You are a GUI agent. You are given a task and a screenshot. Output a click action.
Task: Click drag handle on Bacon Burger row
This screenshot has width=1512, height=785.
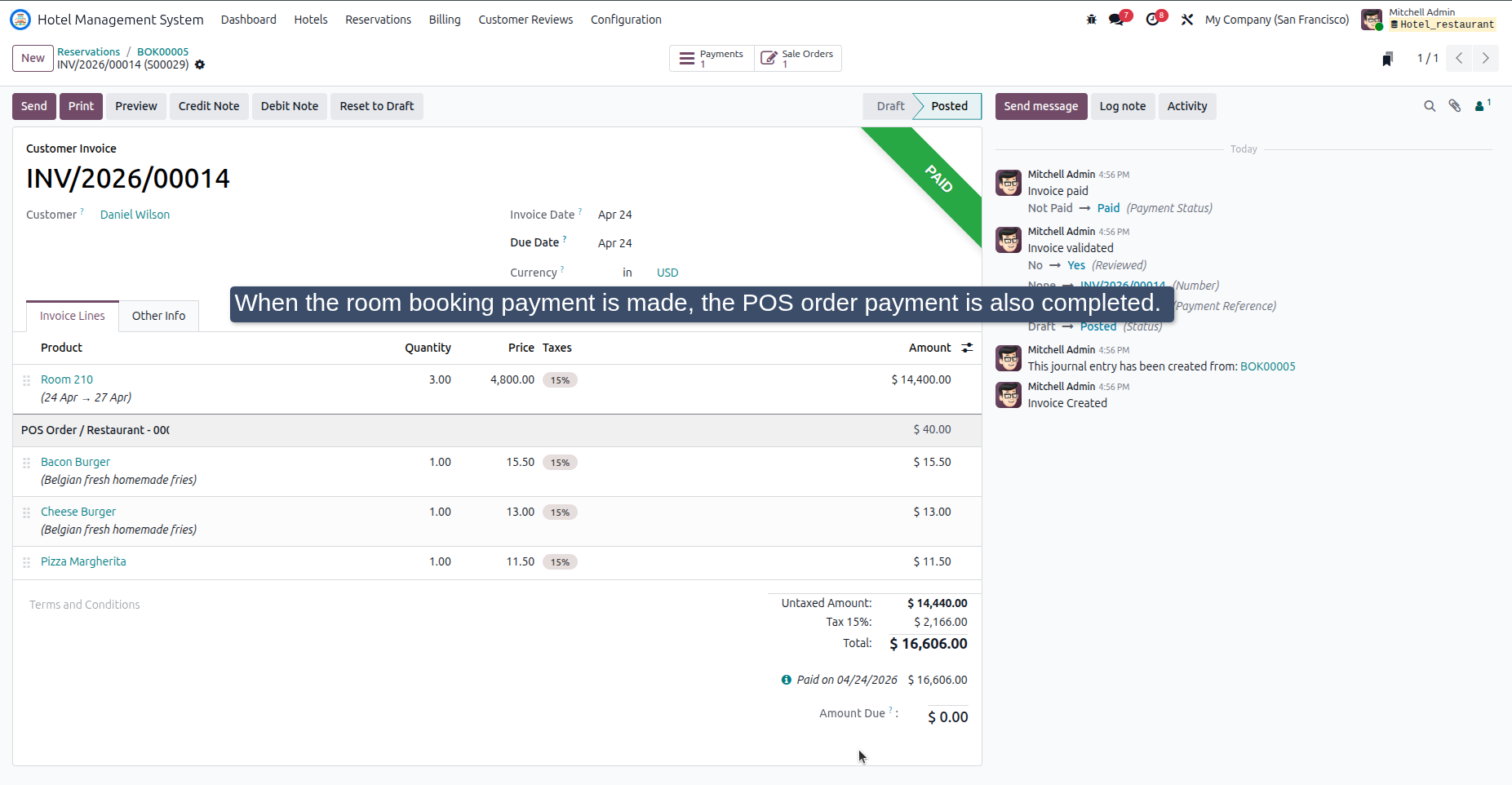pyautogui.click(x=26, y=463)
